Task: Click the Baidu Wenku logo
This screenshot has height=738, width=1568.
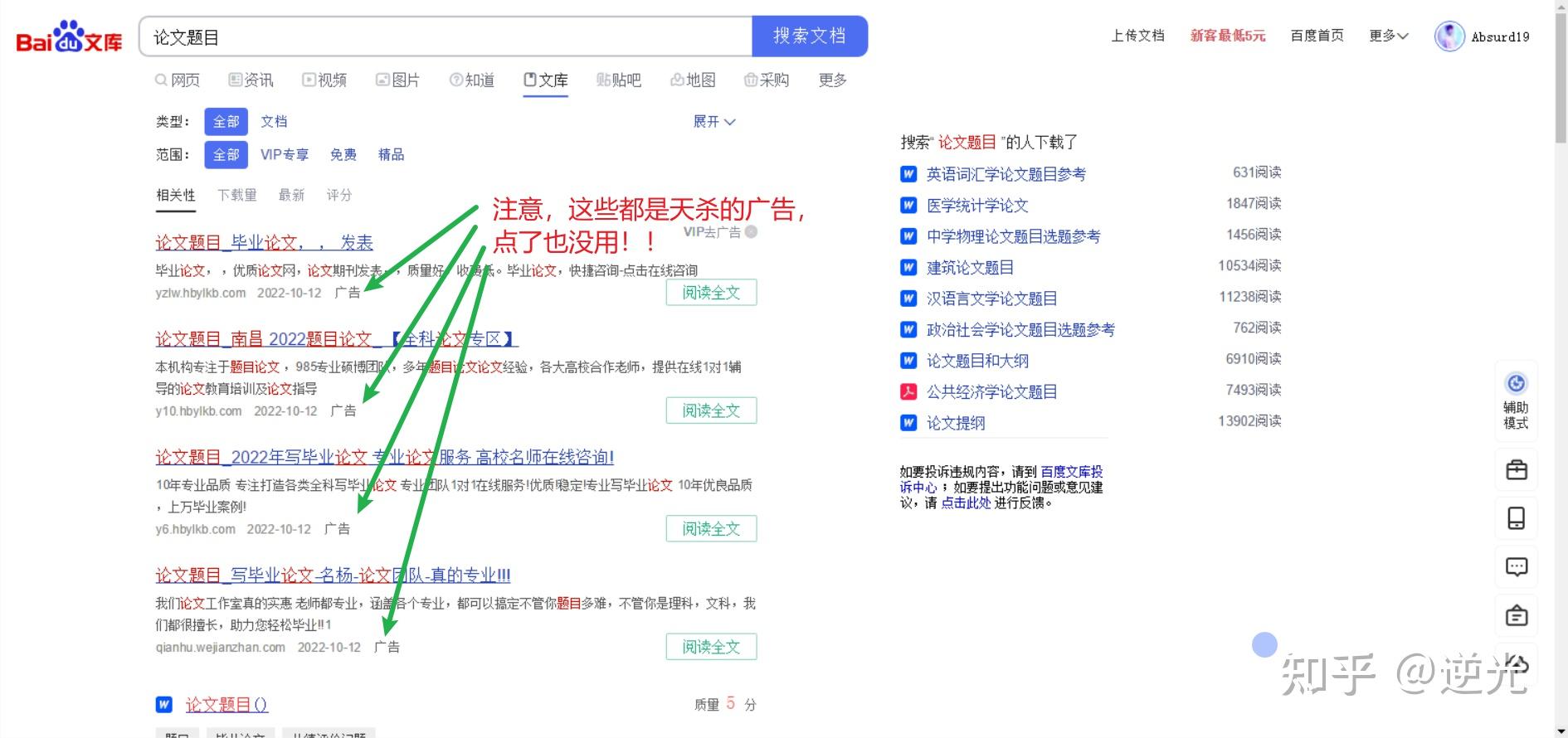Action: click(x=69, y=37)
